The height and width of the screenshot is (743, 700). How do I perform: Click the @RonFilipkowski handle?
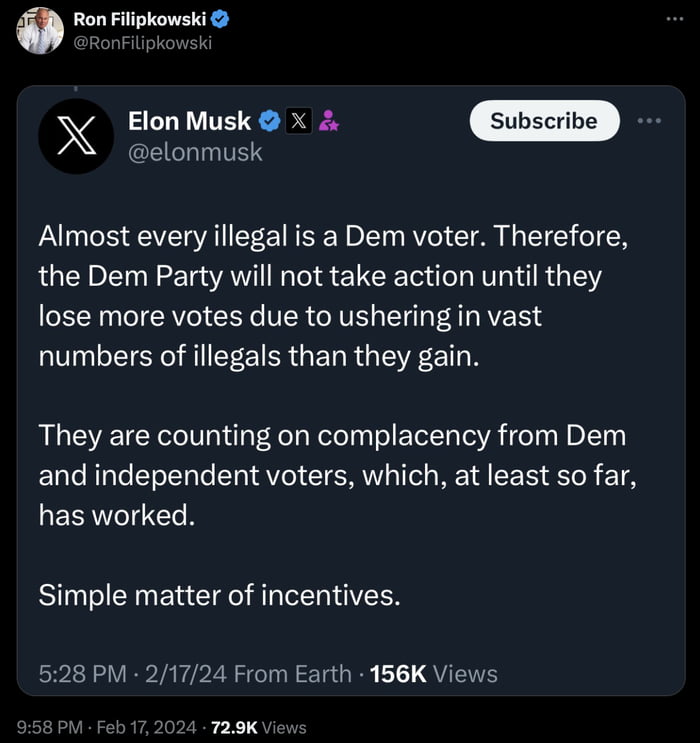tap(143, 42)
